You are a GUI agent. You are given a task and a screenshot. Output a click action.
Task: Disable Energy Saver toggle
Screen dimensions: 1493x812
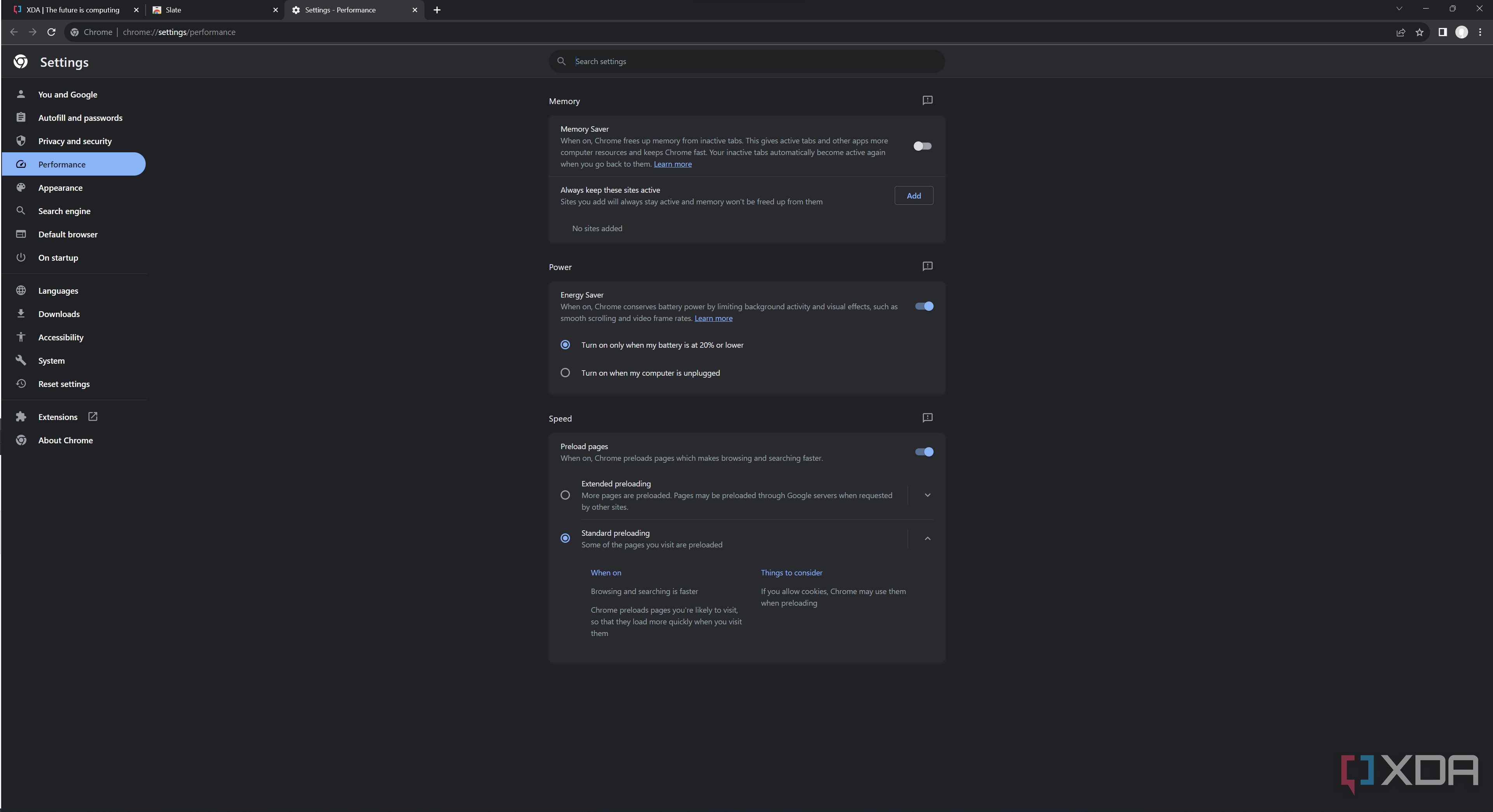pyautogui.click(x=924, y=306)
